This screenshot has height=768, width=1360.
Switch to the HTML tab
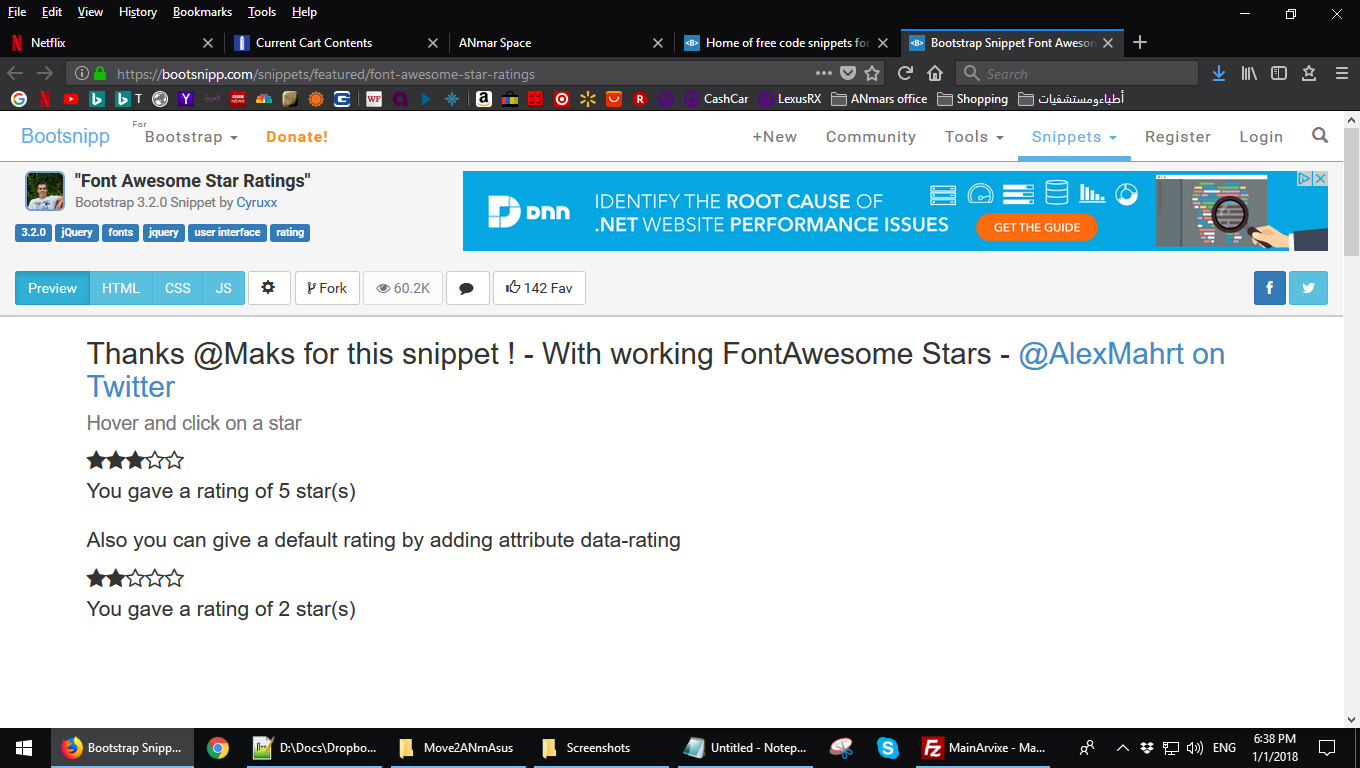121,288
